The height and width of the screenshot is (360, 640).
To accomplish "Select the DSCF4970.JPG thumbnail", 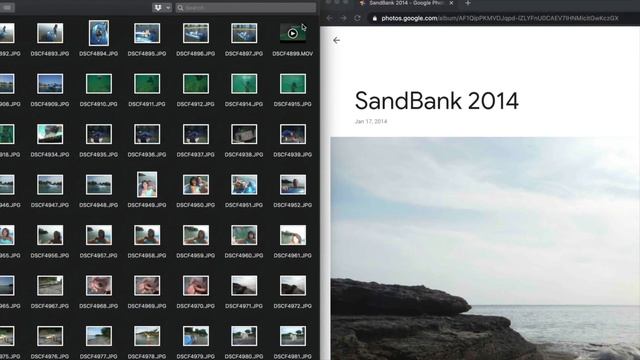I will 196,286.
